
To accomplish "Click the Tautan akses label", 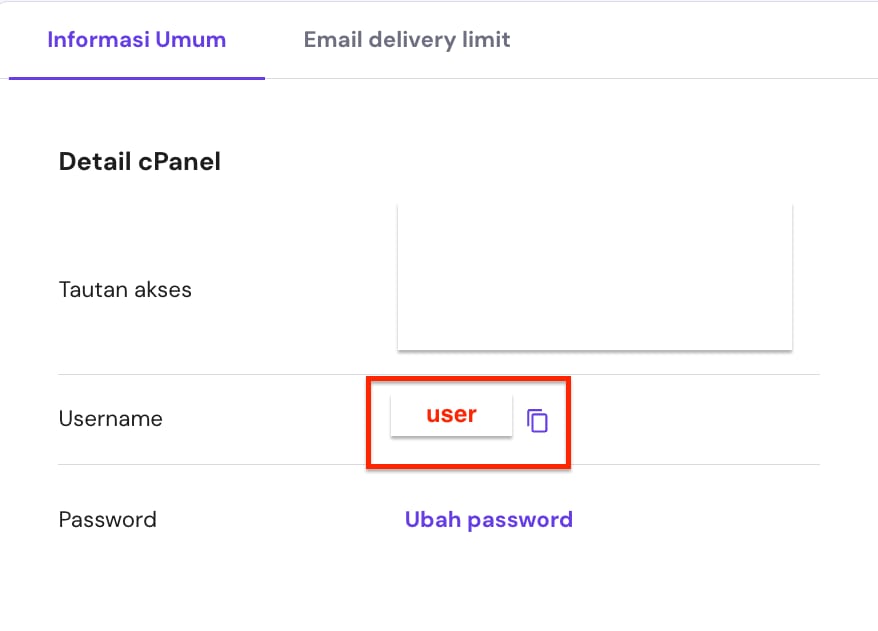I will pos(125,290).
